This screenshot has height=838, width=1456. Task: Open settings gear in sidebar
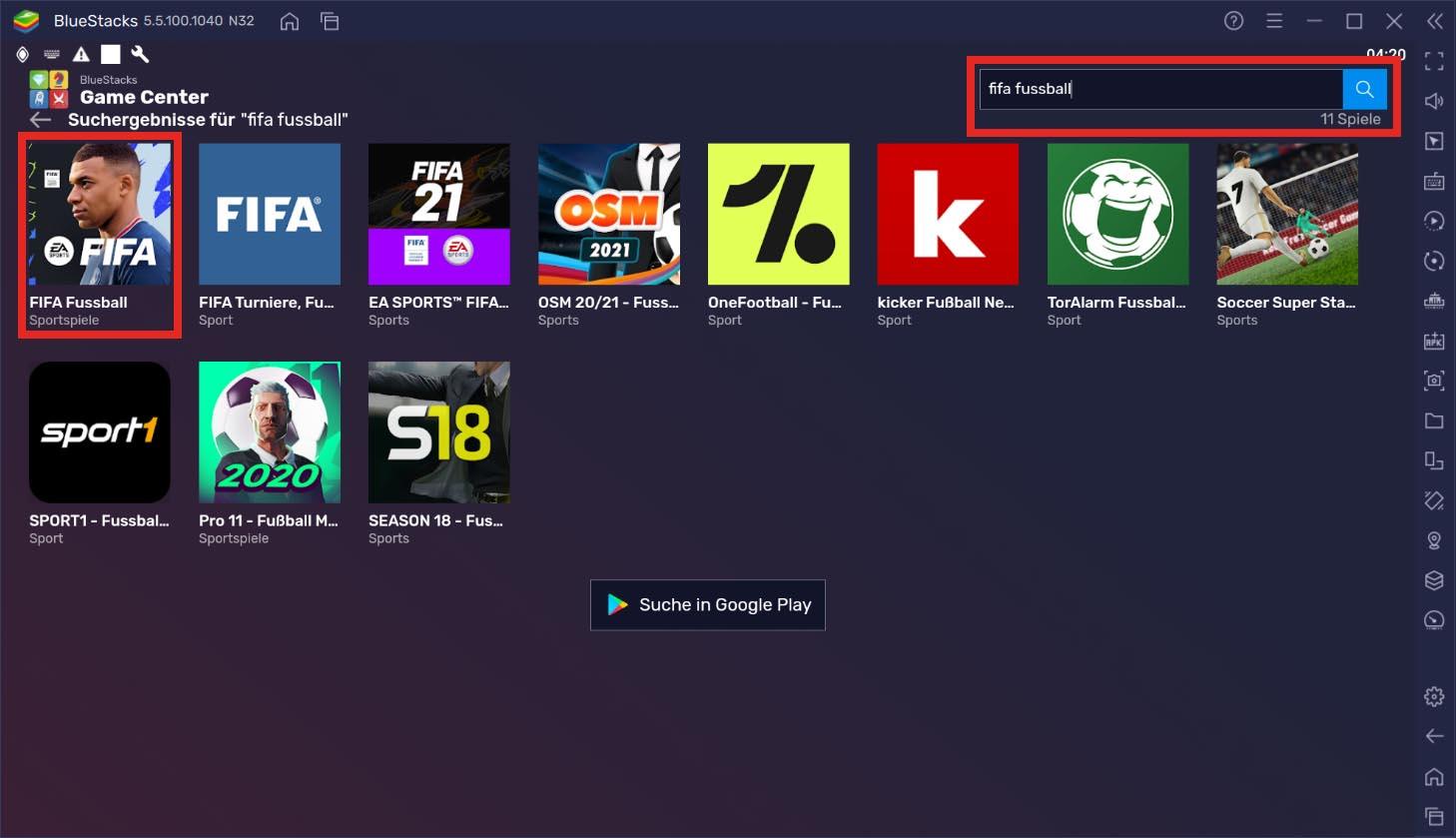[x=1434, y=696]
